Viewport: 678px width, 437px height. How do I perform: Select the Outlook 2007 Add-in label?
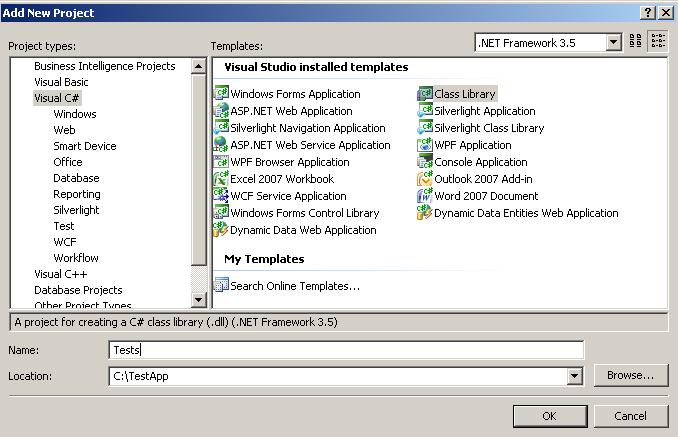click(483, 179)
